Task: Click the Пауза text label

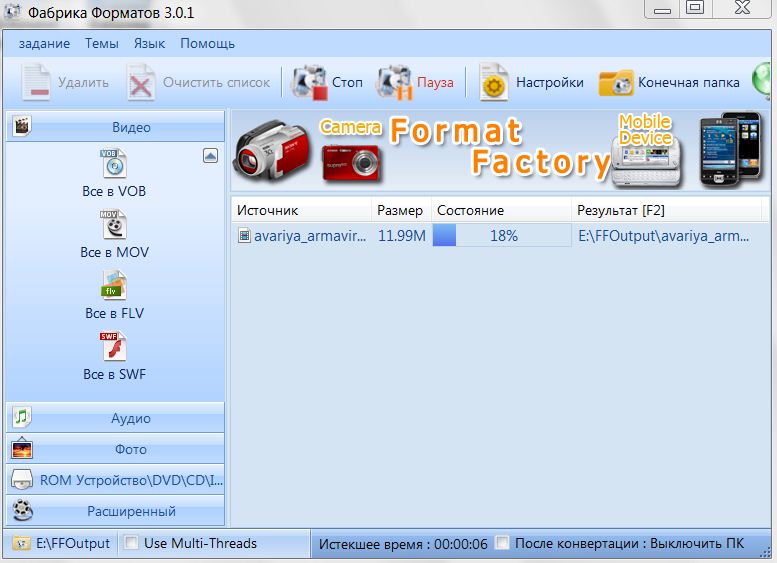Action: pyautogui.click(x=435, y=82)
